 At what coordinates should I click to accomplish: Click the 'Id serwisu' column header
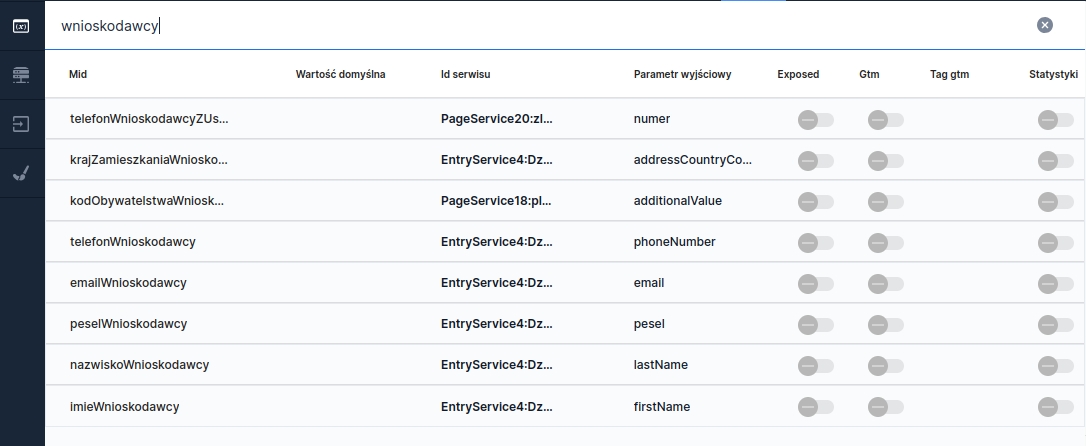(465, 74)
